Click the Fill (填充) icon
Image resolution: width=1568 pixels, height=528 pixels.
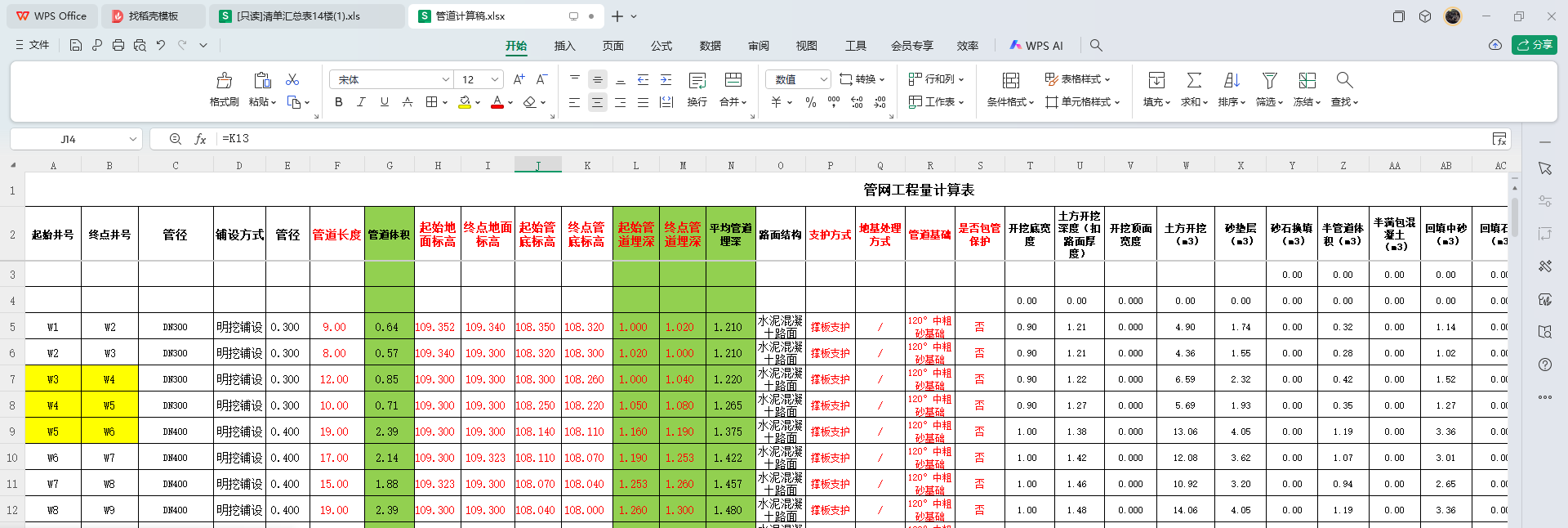(x=1156, y=80)
